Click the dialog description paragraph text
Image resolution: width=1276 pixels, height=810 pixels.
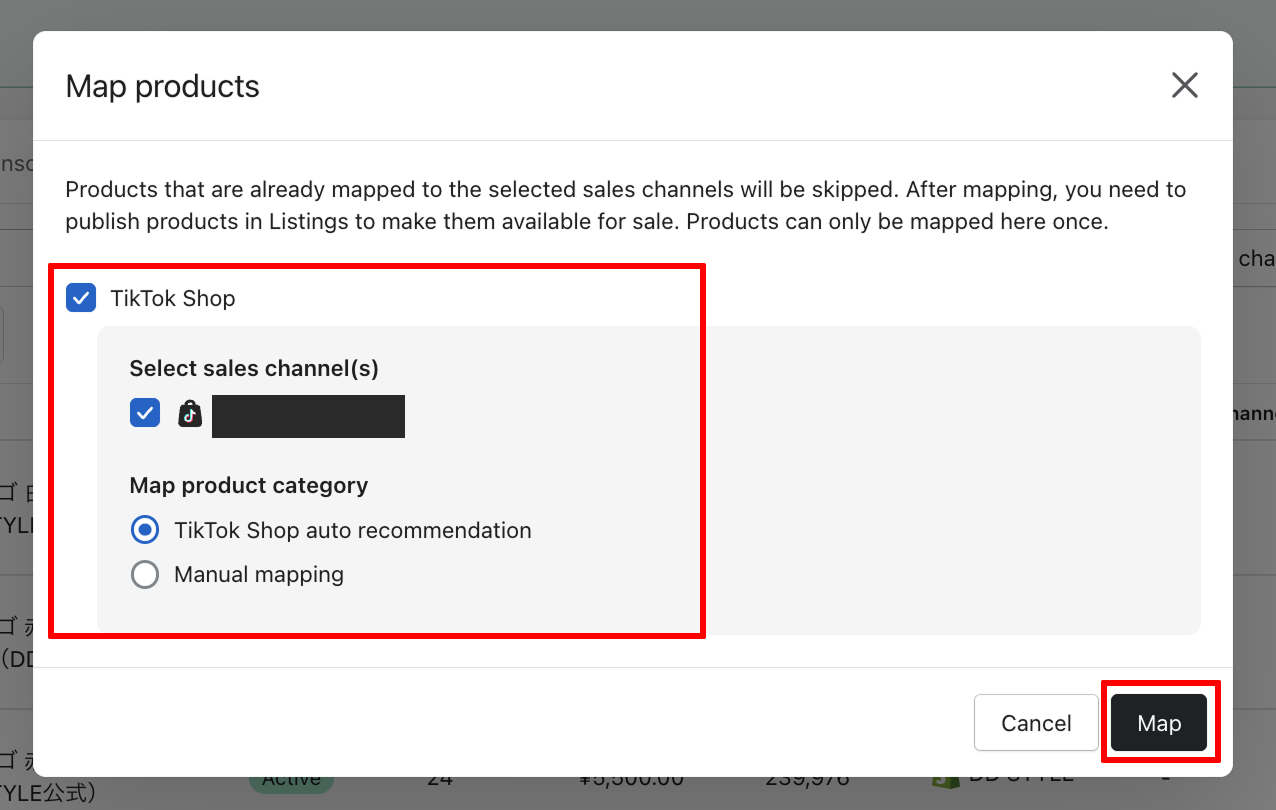(x=625, y=205)
